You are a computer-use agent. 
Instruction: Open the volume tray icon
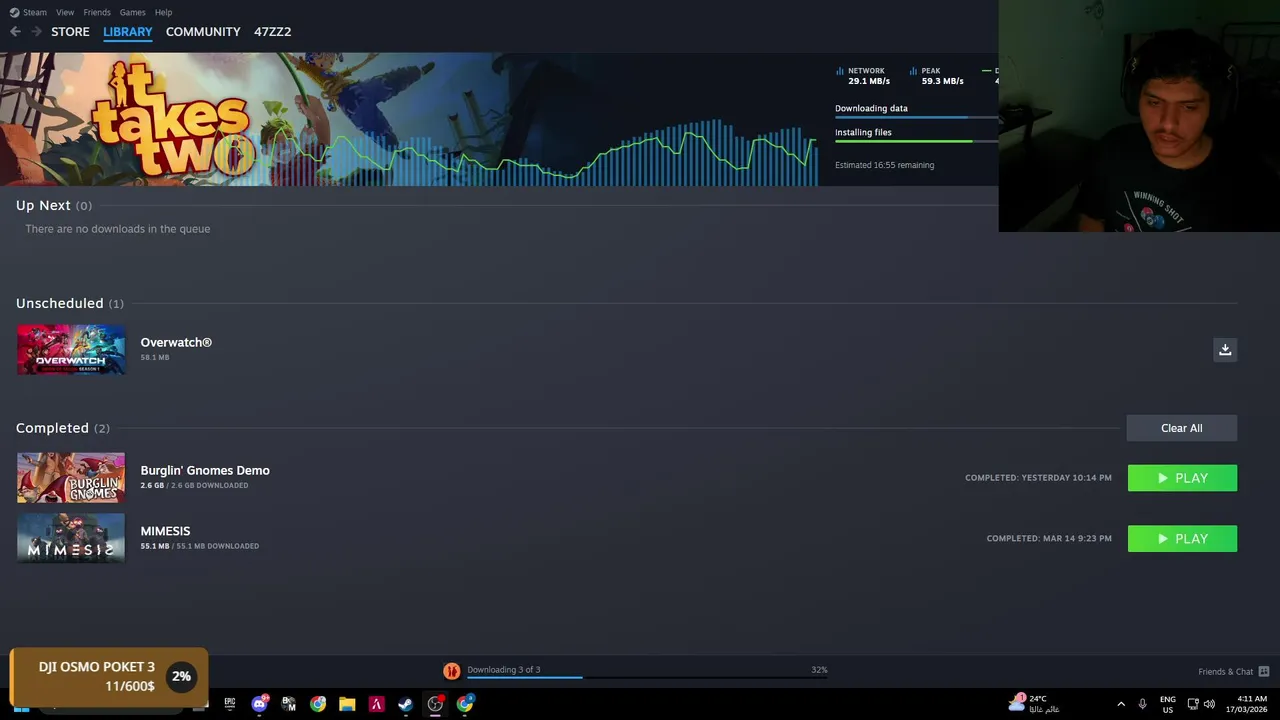tap(1209, 704)
